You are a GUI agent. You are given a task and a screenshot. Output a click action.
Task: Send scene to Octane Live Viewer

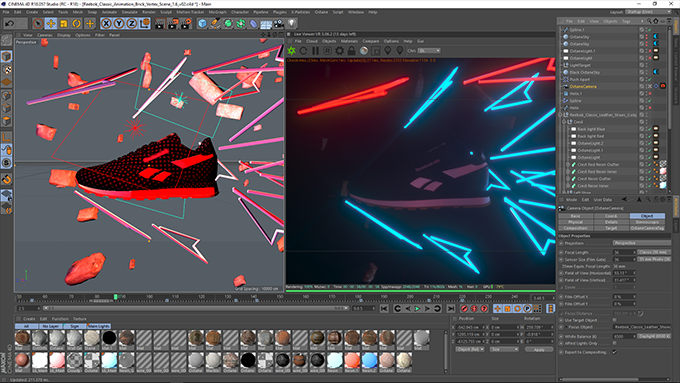point(291,51)
